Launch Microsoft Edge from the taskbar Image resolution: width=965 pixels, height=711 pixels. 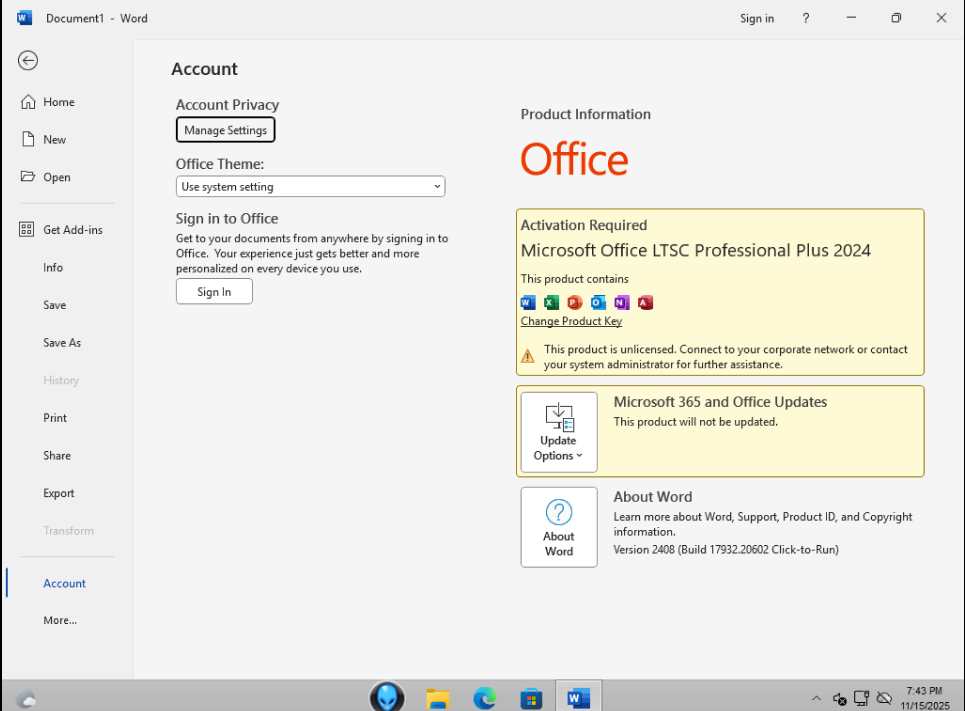pyautogui.click(x=484, y=697)
